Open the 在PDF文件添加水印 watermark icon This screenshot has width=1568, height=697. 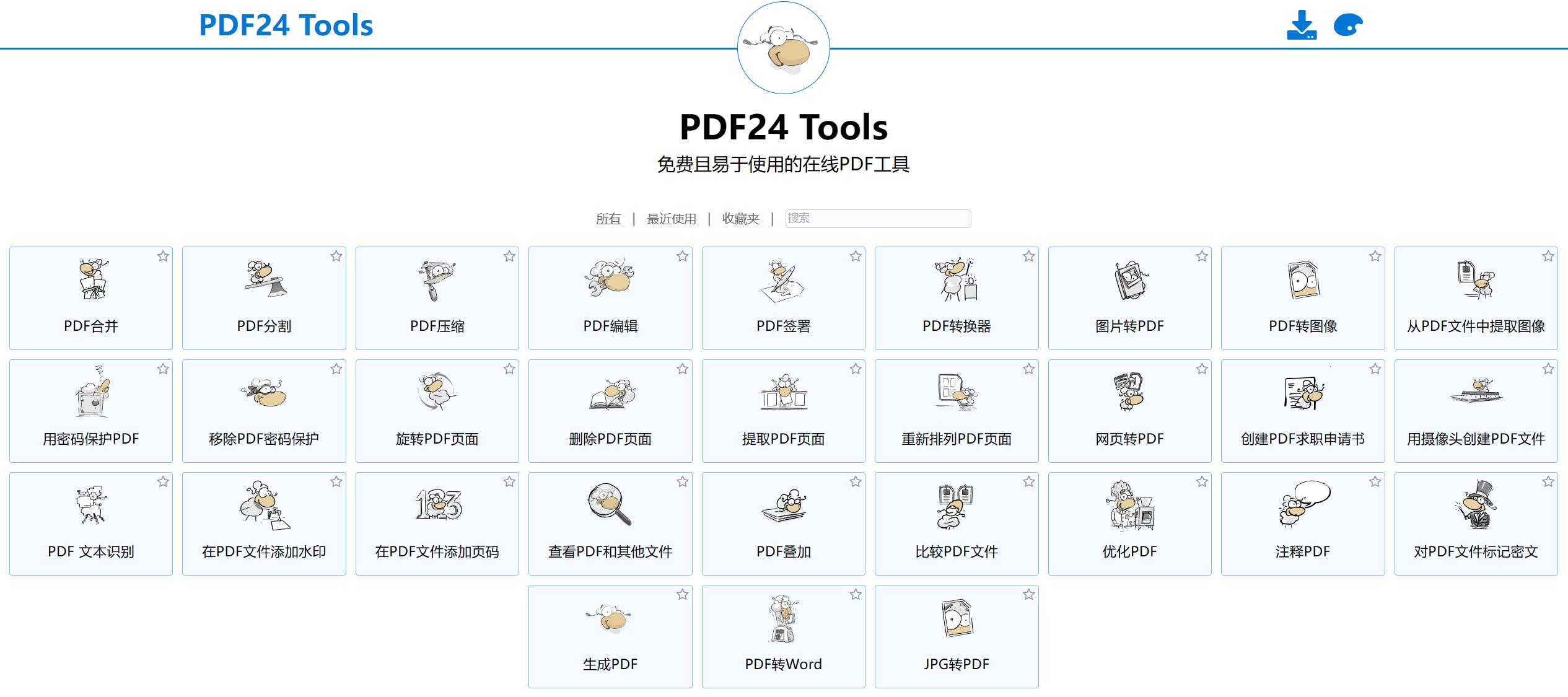point(265,505)
